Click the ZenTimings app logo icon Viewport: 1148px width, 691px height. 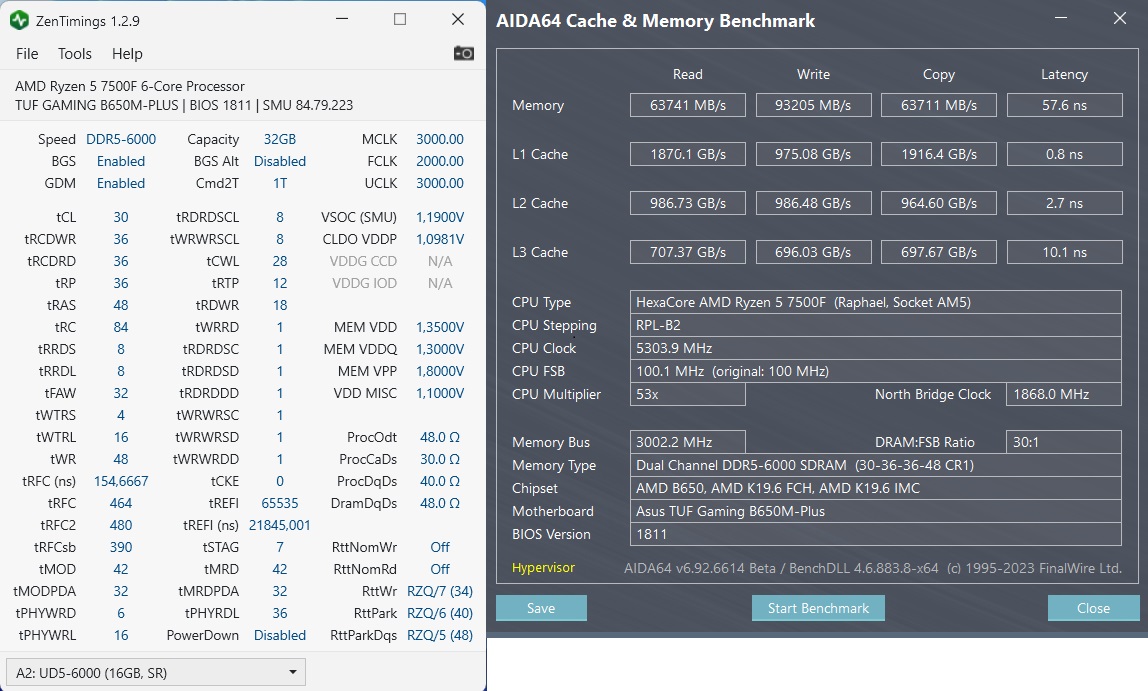[20, 19]
